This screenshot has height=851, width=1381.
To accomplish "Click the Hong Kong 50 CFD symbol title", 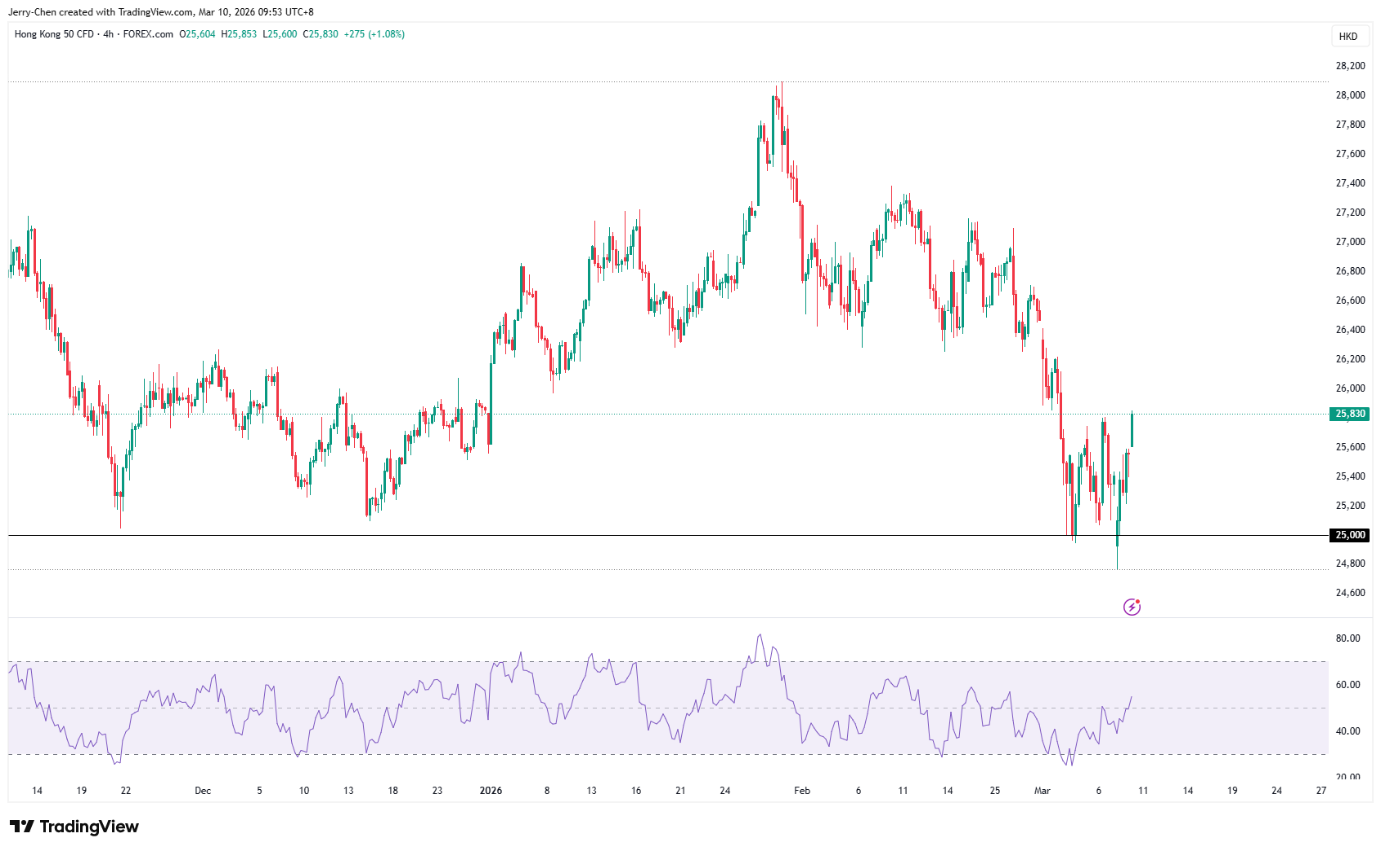I will pos(54,34).
